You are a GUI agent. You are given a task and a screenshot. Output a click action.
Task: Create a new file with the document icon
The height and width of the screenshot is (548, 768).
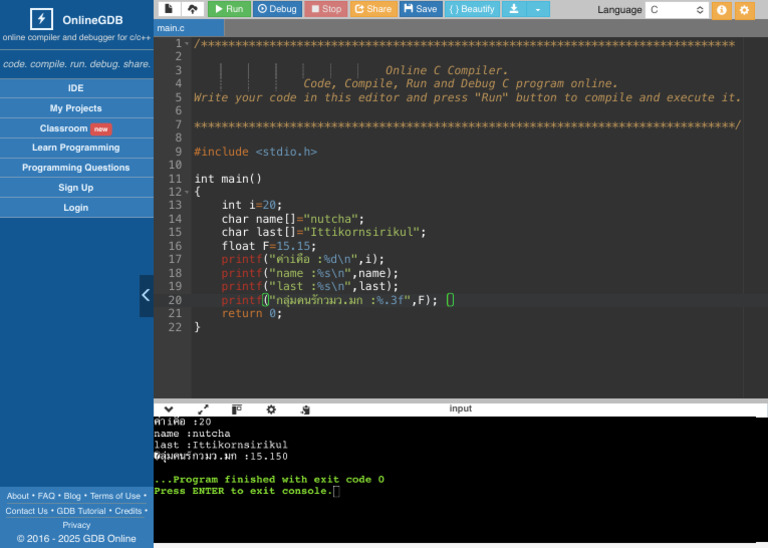point(169,9)
